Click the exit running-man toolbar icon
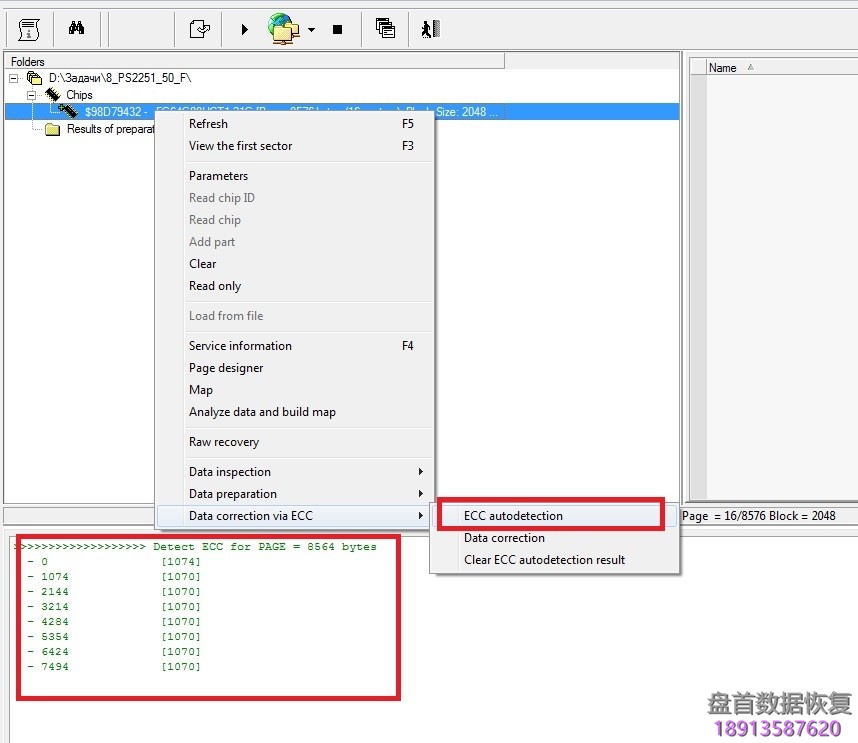Viewport: 858px width, 743px height. [430, 29]
